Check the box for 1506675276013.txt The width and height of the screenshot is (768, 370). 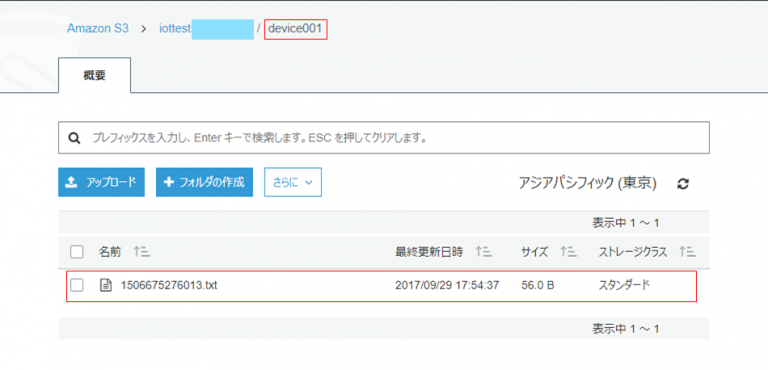tap(76, 285)
